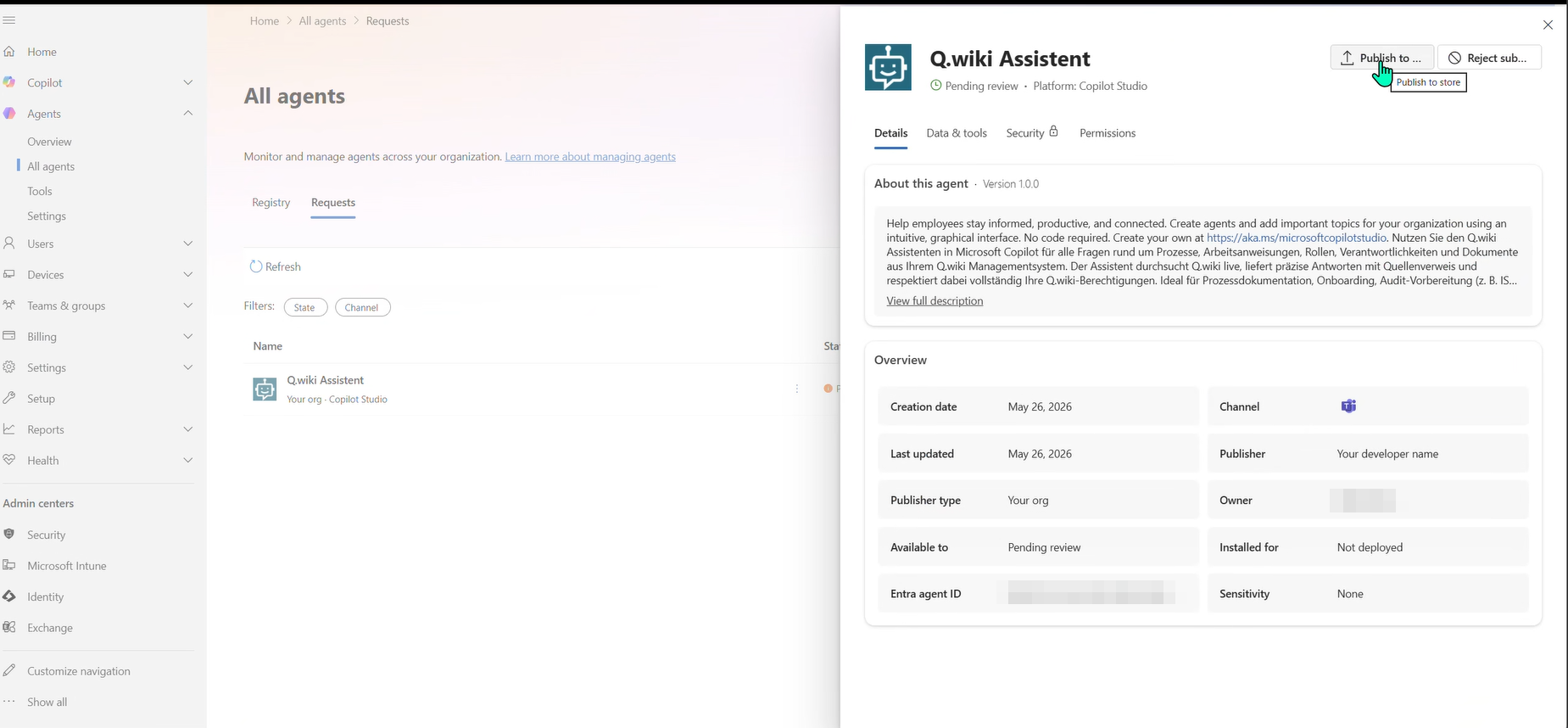Click Q.wiki Assistent bot icon in list
This screenshot has height=728, width=1568.
click(265, 389)
